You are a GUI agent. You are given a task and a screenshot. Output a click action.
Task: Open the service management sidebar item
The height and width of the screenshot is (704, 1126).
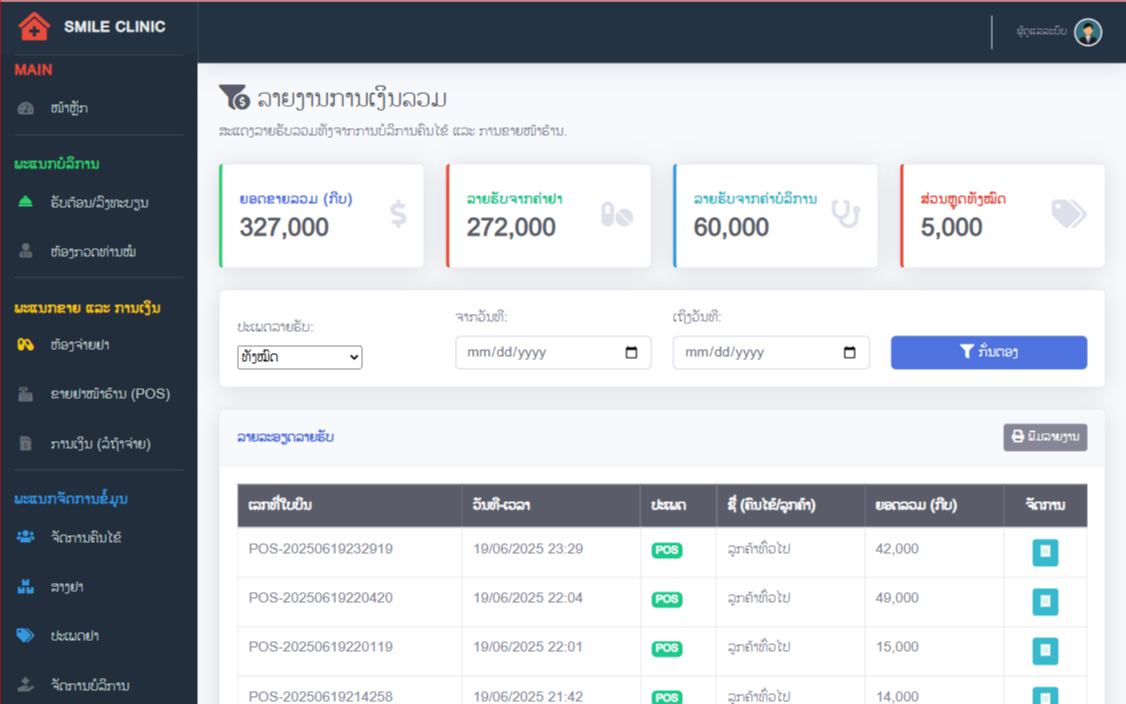click(90, 686)
